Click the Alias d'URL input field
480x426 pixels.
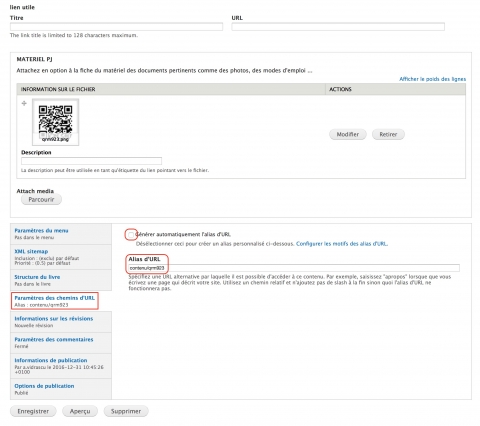(x=294, y=268)
